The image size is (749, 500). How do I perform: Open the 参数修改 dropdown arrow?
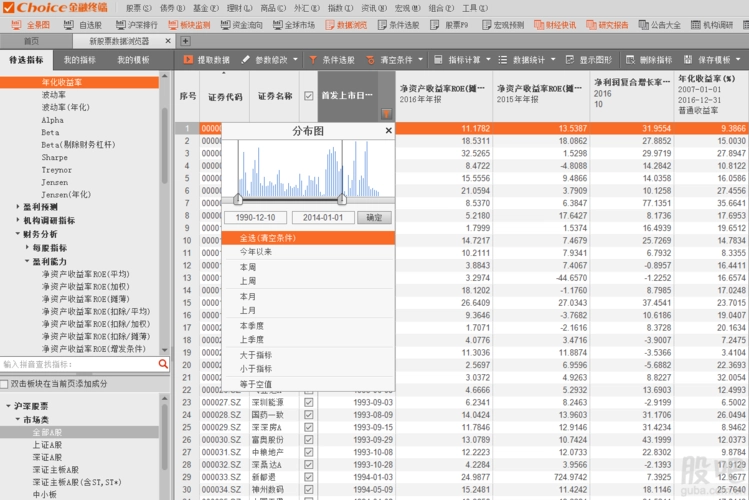click(x=295, y=60)
